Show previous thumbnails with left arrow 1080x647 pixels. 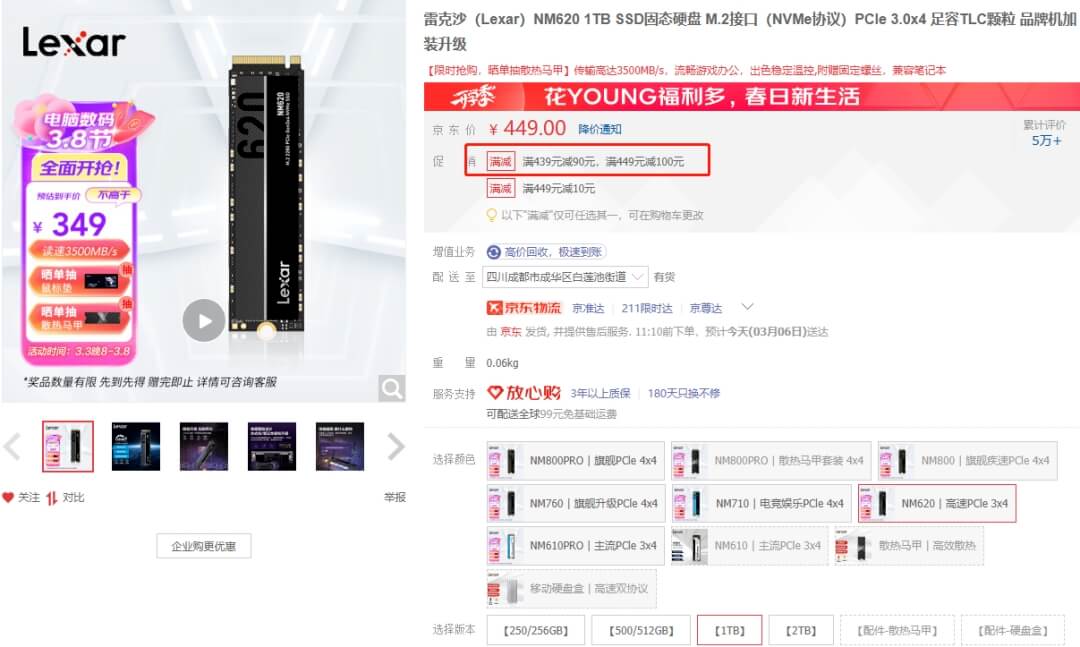coord(12,446)
